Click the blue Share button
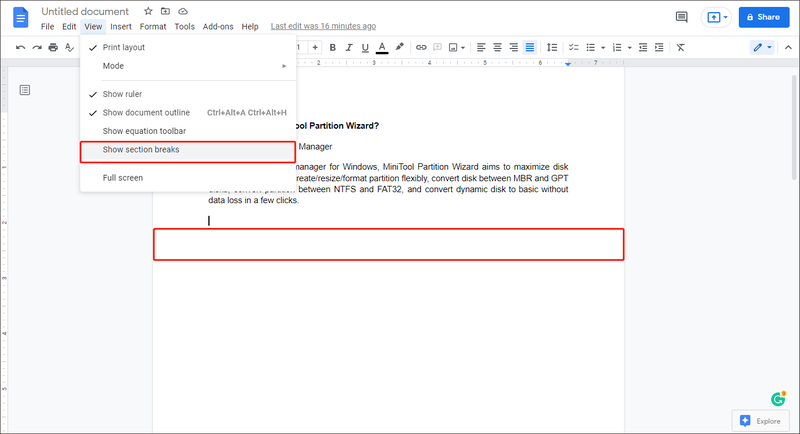800x434 pixels. tap(764, 17)
